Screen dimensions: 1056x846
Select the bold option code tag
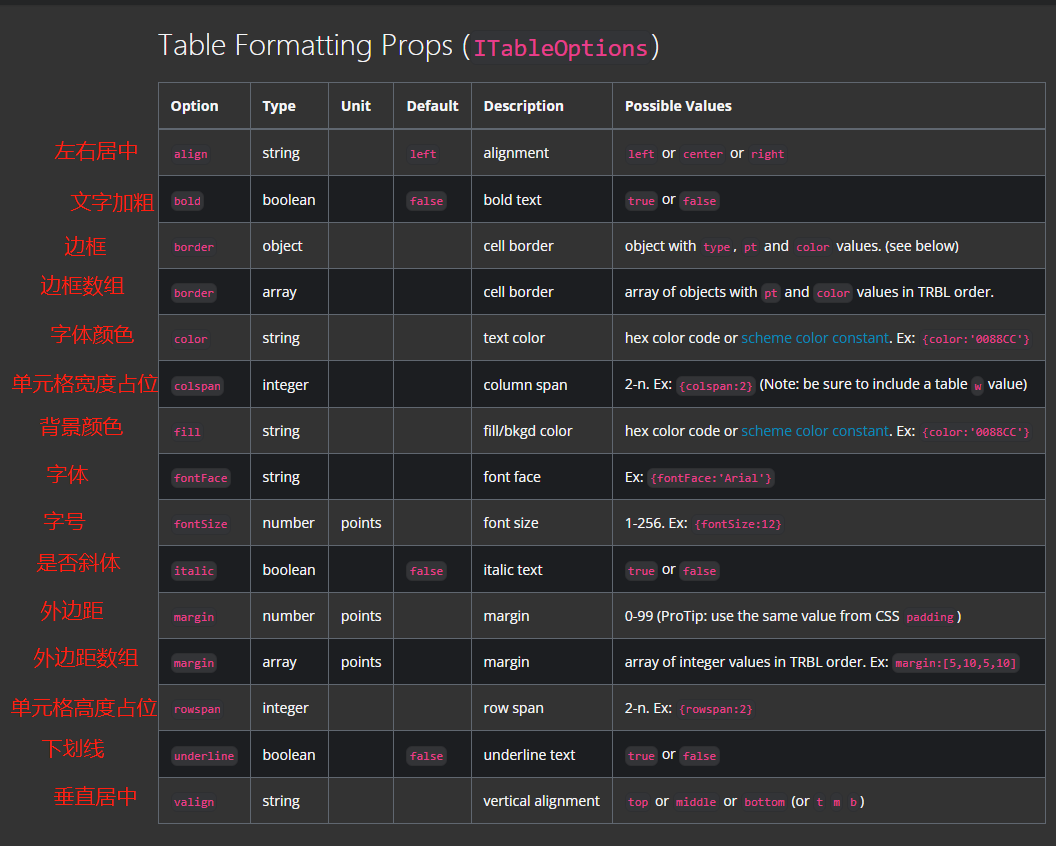(187, 201)
